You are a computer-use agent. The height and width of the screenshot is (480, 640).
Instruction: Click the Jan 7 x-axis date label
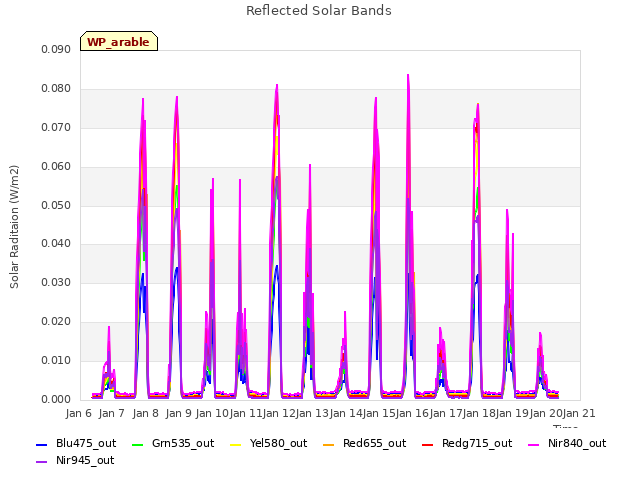pos(112,413)
